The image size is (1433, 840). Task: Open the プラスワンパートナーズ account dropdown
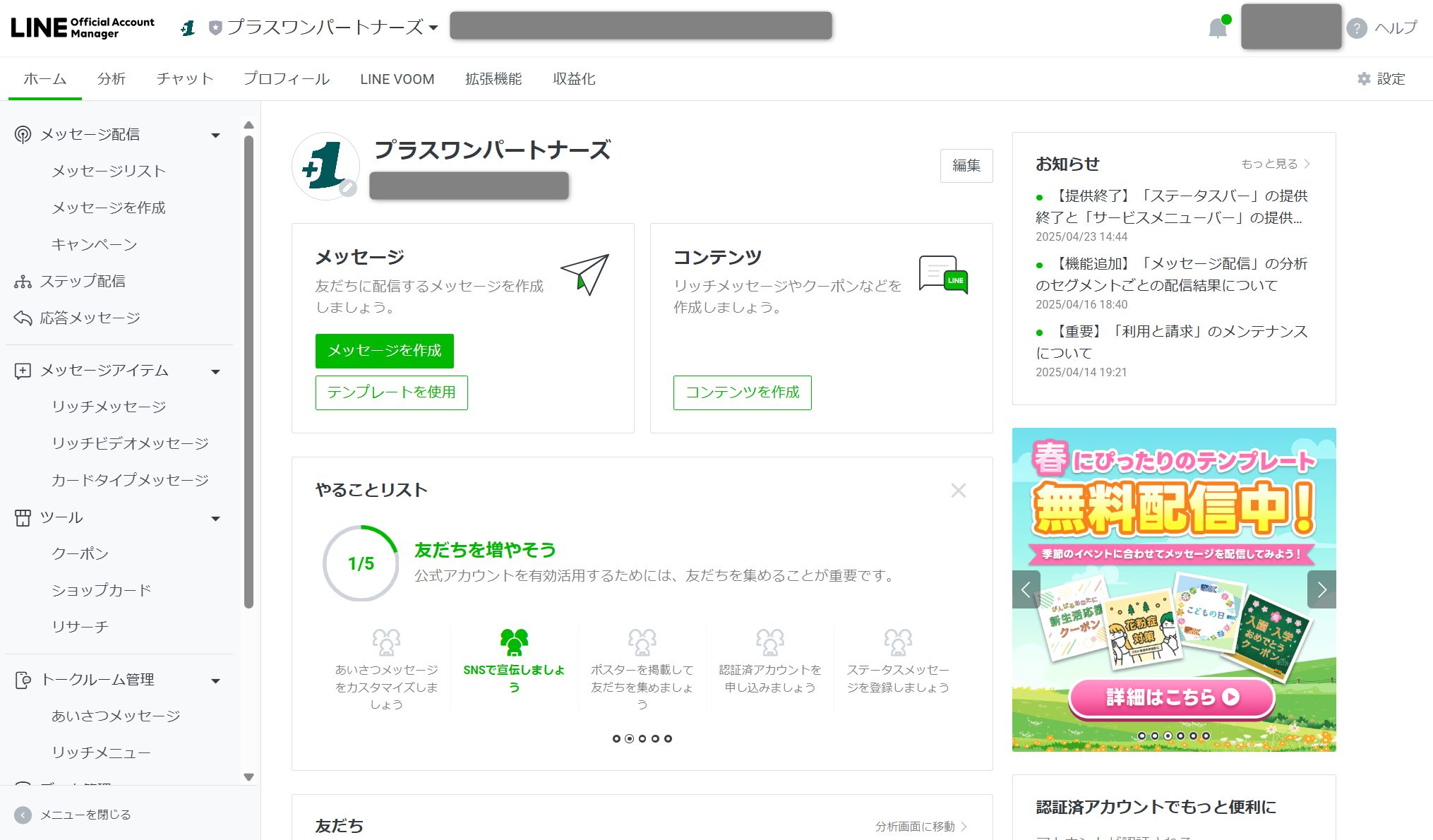click(433, 28)
